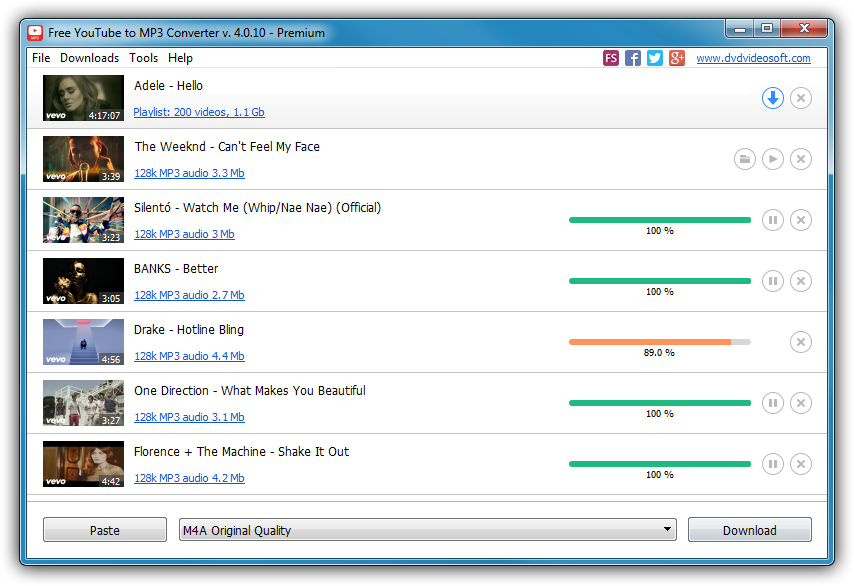Click the Google+ icon

[676, 58]
